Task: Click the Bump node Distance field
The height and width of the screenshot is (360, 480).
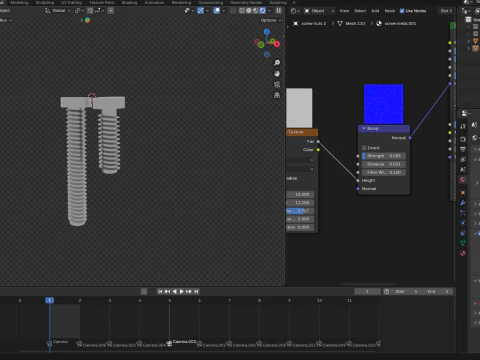Action: (384, 164)
